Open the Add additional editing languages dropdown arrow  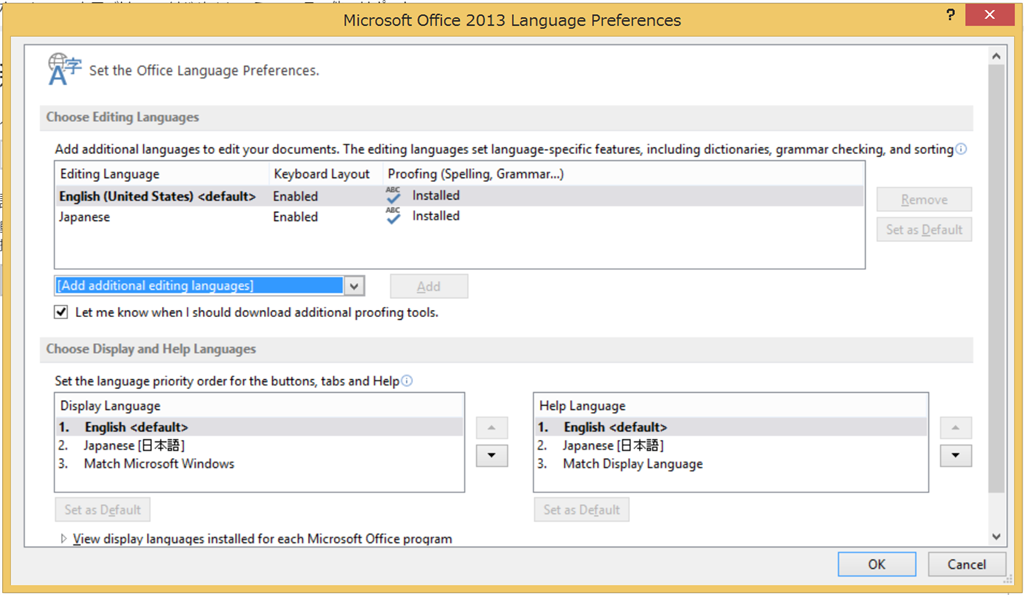pyautogui.click(x=354, y=286)
